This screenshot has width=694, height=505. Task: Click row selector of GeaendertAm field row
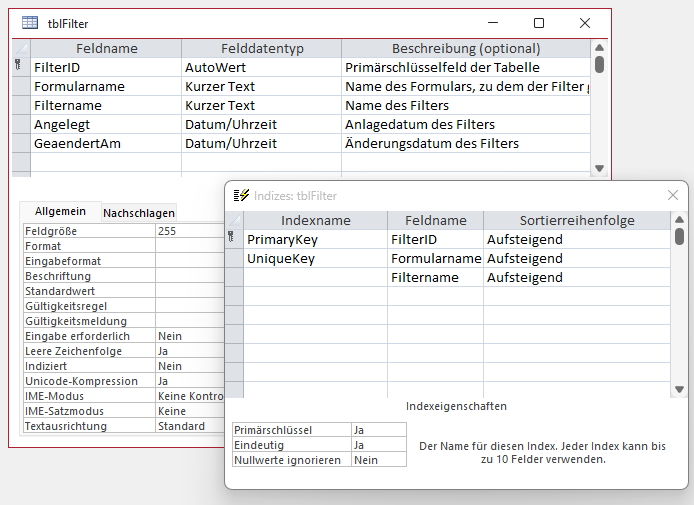[x=21, y=143]
